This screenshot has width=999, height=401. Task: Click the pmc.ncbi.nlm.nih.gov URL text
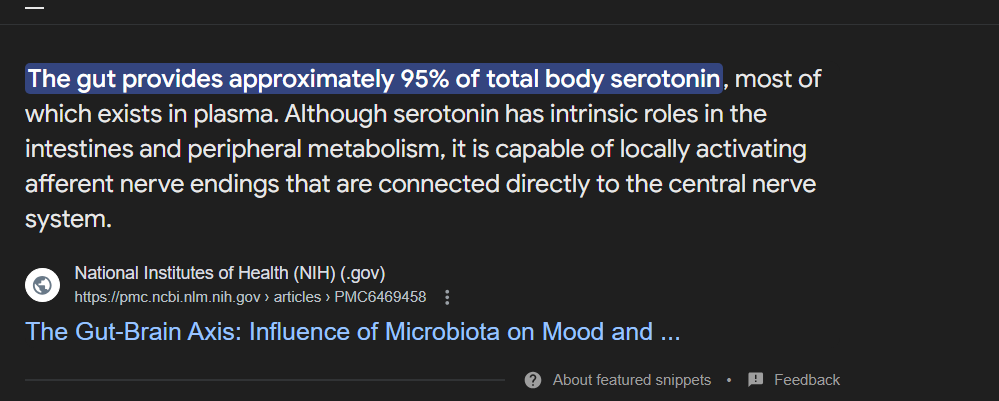(x=168, y=297)
